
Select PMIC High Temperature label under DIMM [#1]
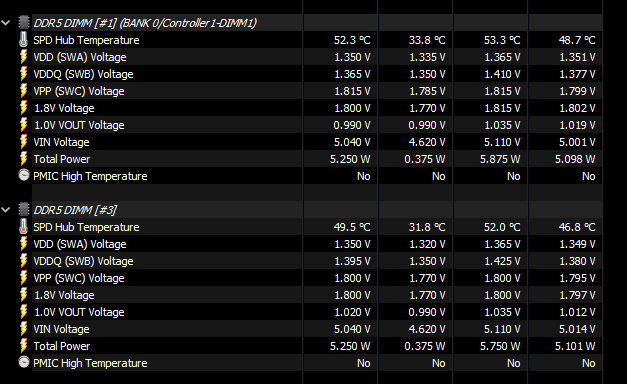tap(90, 176)
